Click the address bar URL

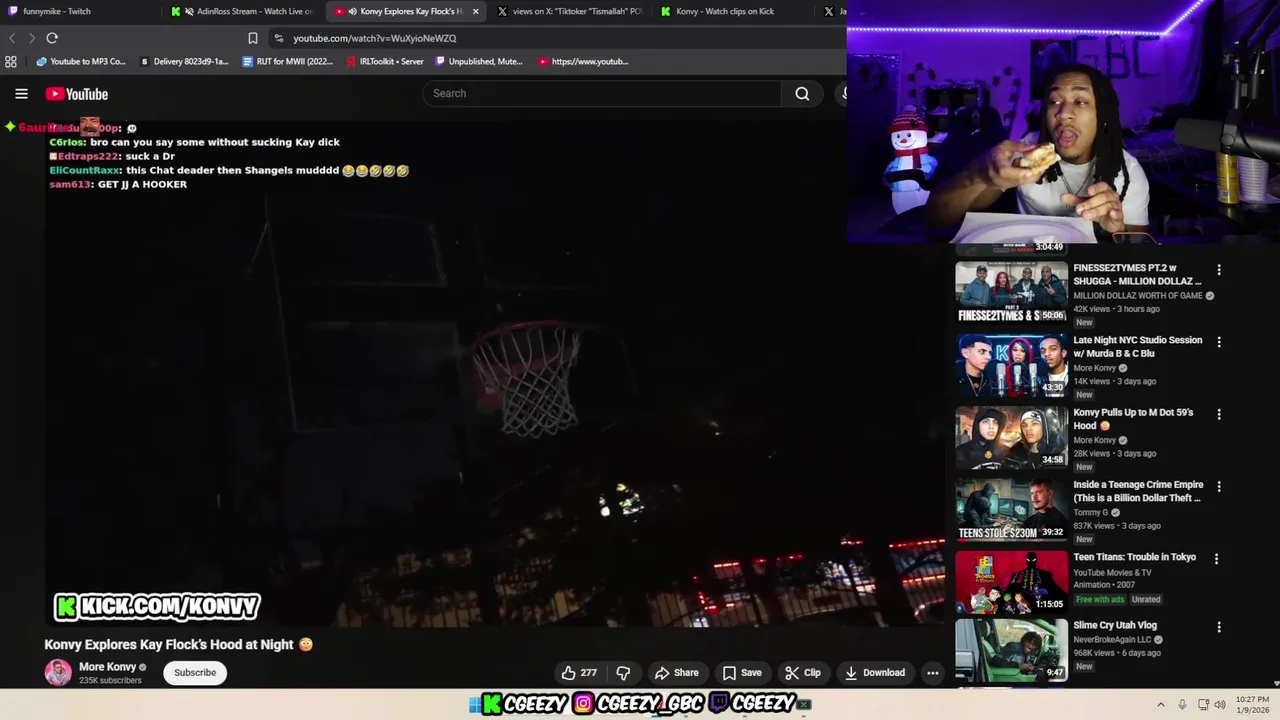coord(375,38)
